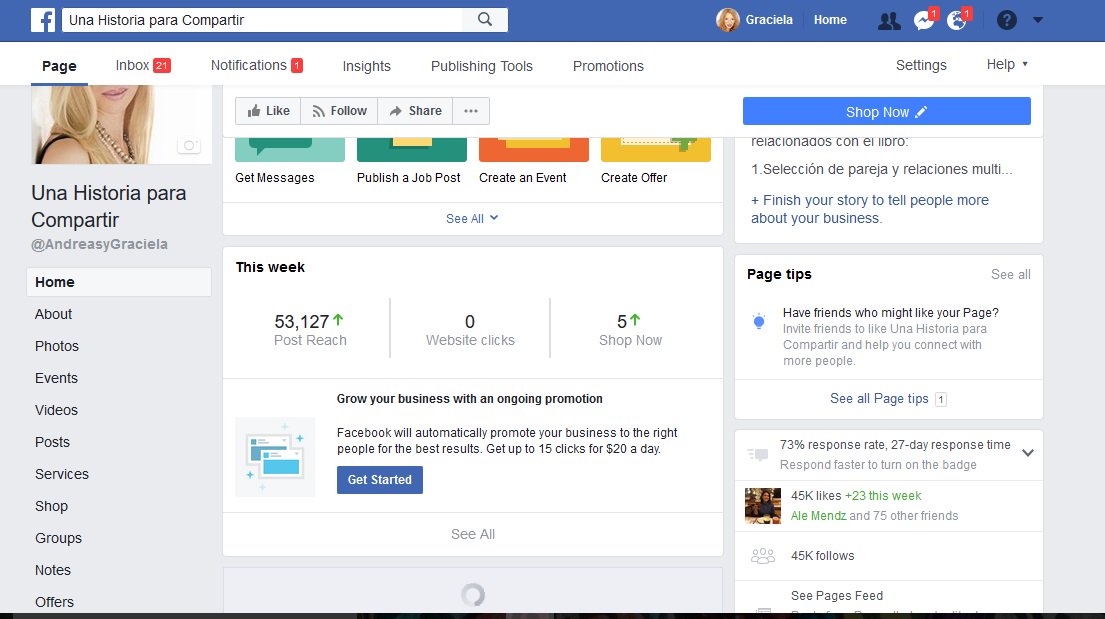
Task: Open the Promotions tab
Action: tap(608, 66)
